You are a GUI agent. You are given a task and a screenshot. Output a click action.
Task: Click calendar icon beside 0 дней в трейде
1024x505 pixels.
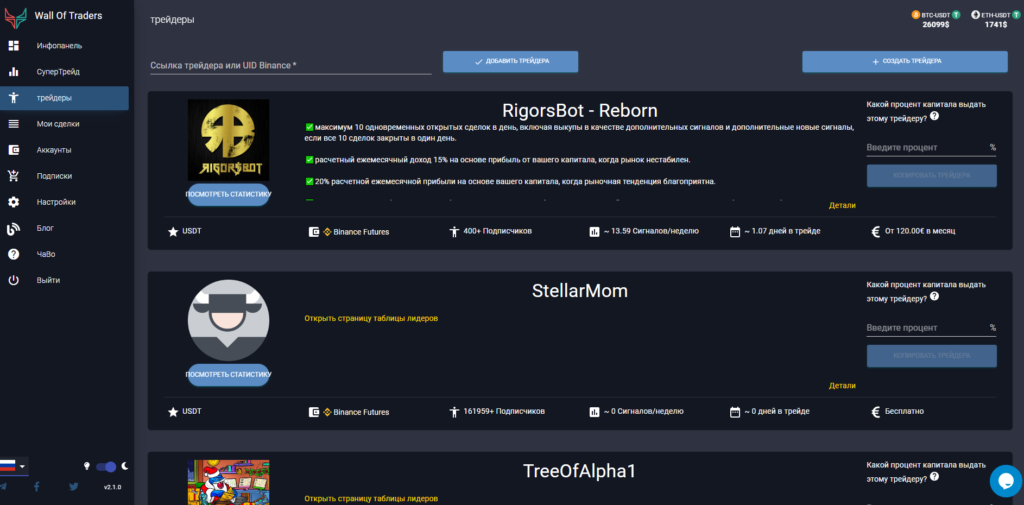pos(735,412)
